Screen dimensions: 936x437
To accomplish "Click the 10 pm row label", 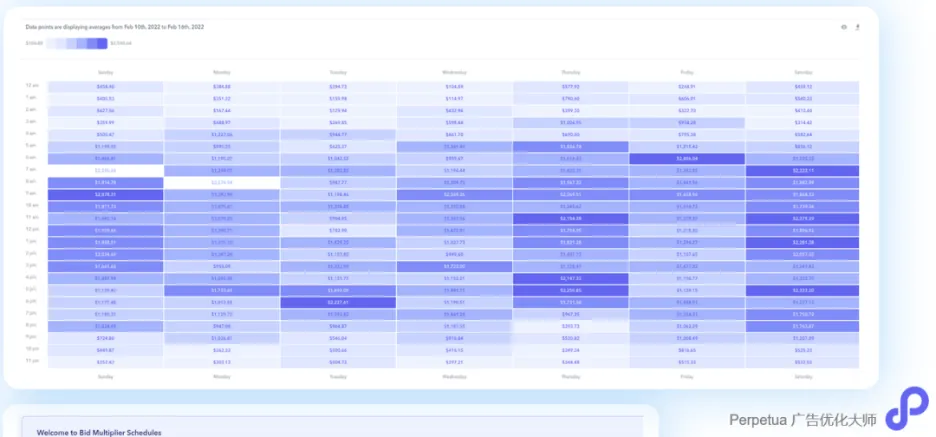I will click(32, 349).
